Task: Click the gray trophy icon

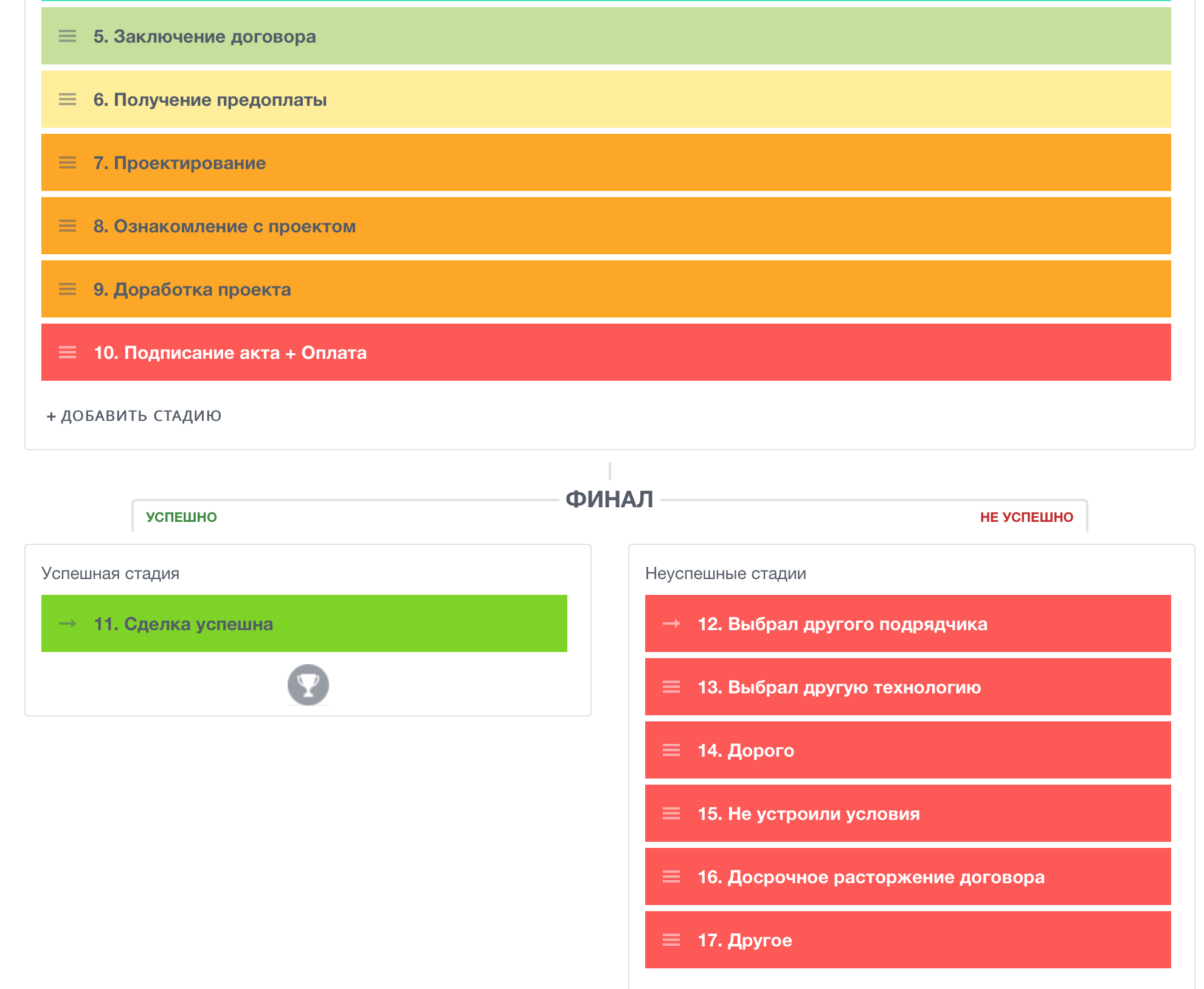Action: tap(308, 685)
